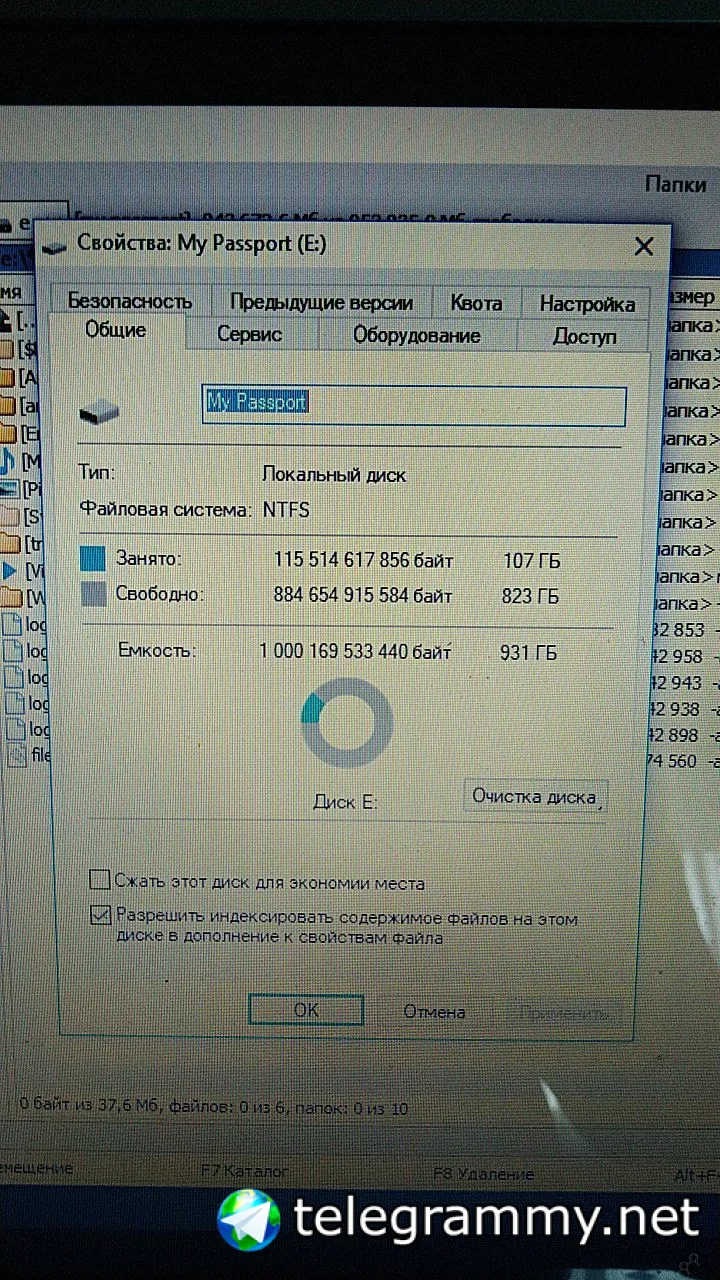Click the greyed-out Применить button

coord(563,1013)
